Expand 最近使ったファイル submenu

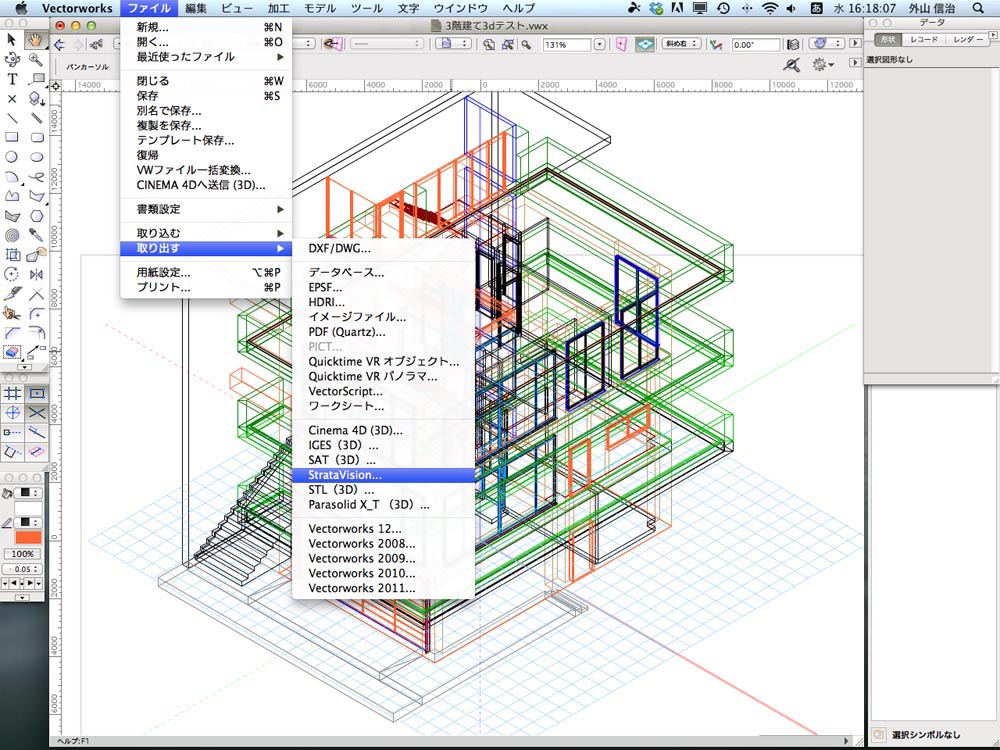click(x=206, y=57)
